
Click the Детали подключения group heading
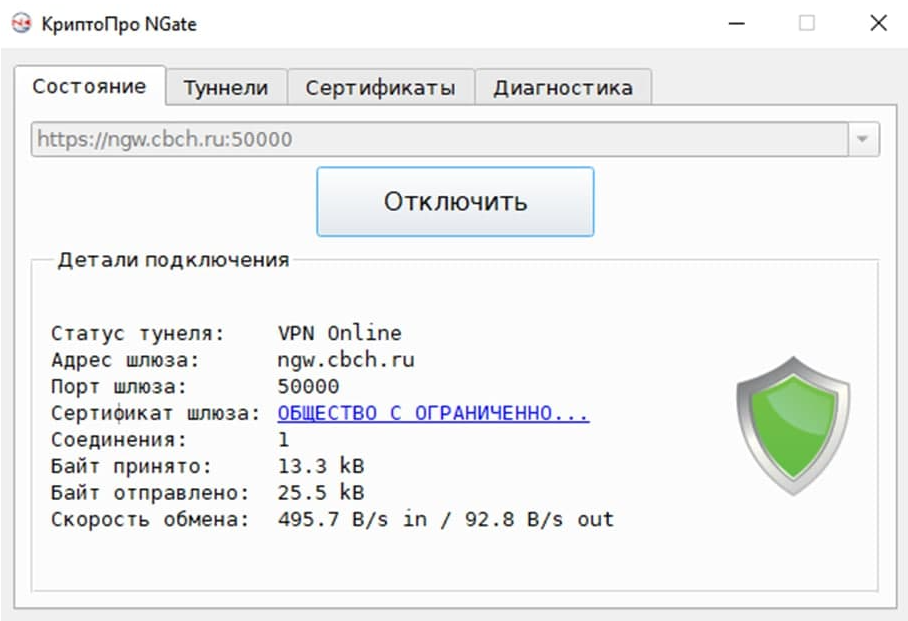[173, 260]
